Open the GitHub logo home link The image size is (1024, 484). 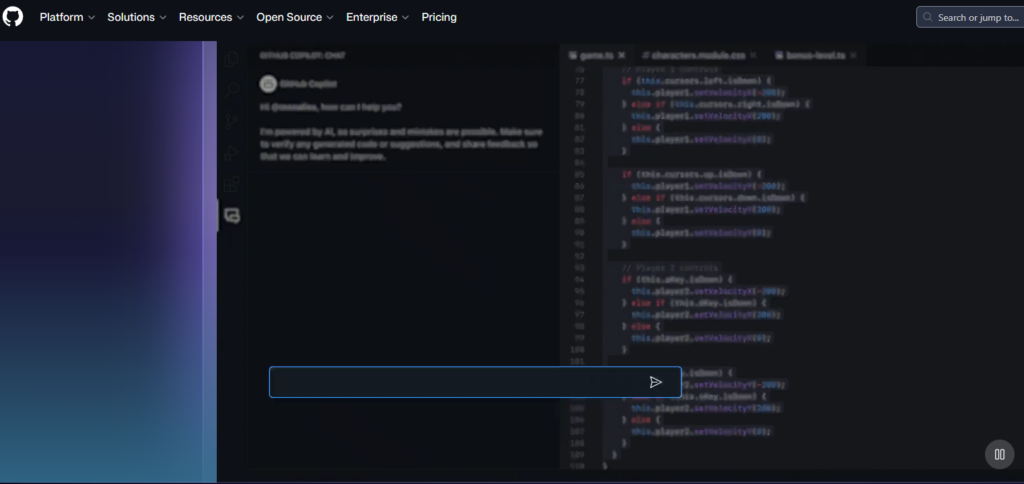pyautogui.click(x=12, y=17)
